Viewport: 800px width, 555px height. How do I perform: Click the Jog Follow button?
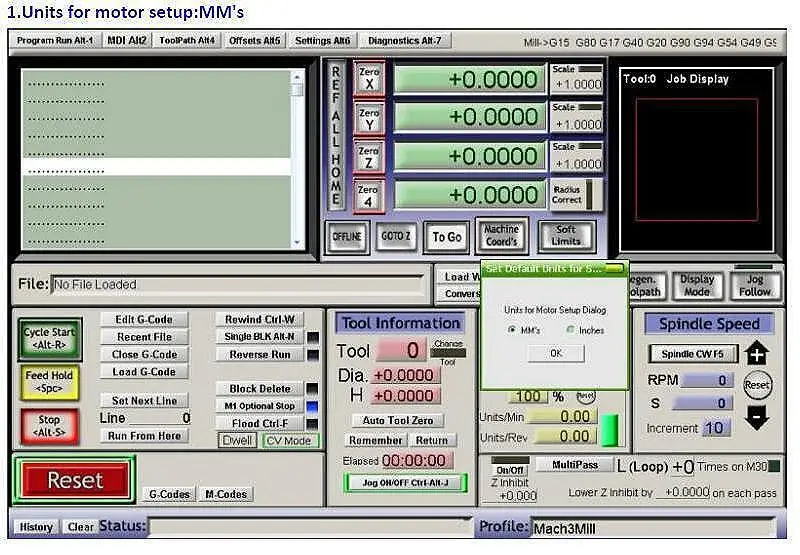pyautogui.click(x=755, y=286)
